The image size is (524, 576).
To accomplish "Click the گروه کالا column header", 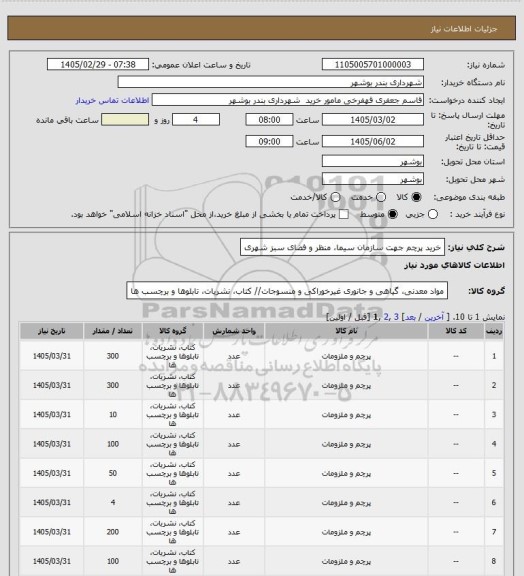I will (x=172, y=331).
